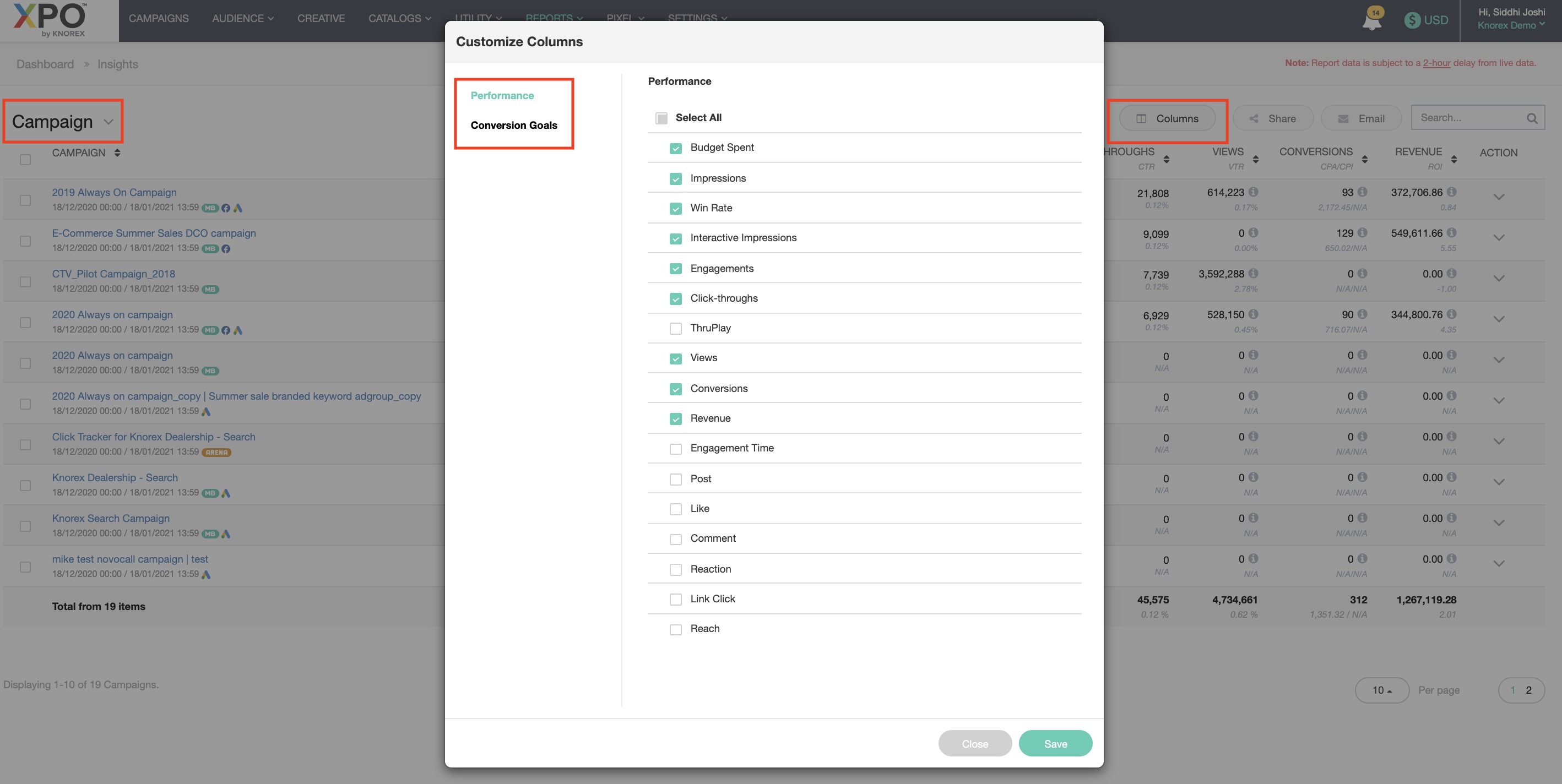Switch to Conversion Goals tab
The width and height of the screenshot is (1562, 784).
513,125
